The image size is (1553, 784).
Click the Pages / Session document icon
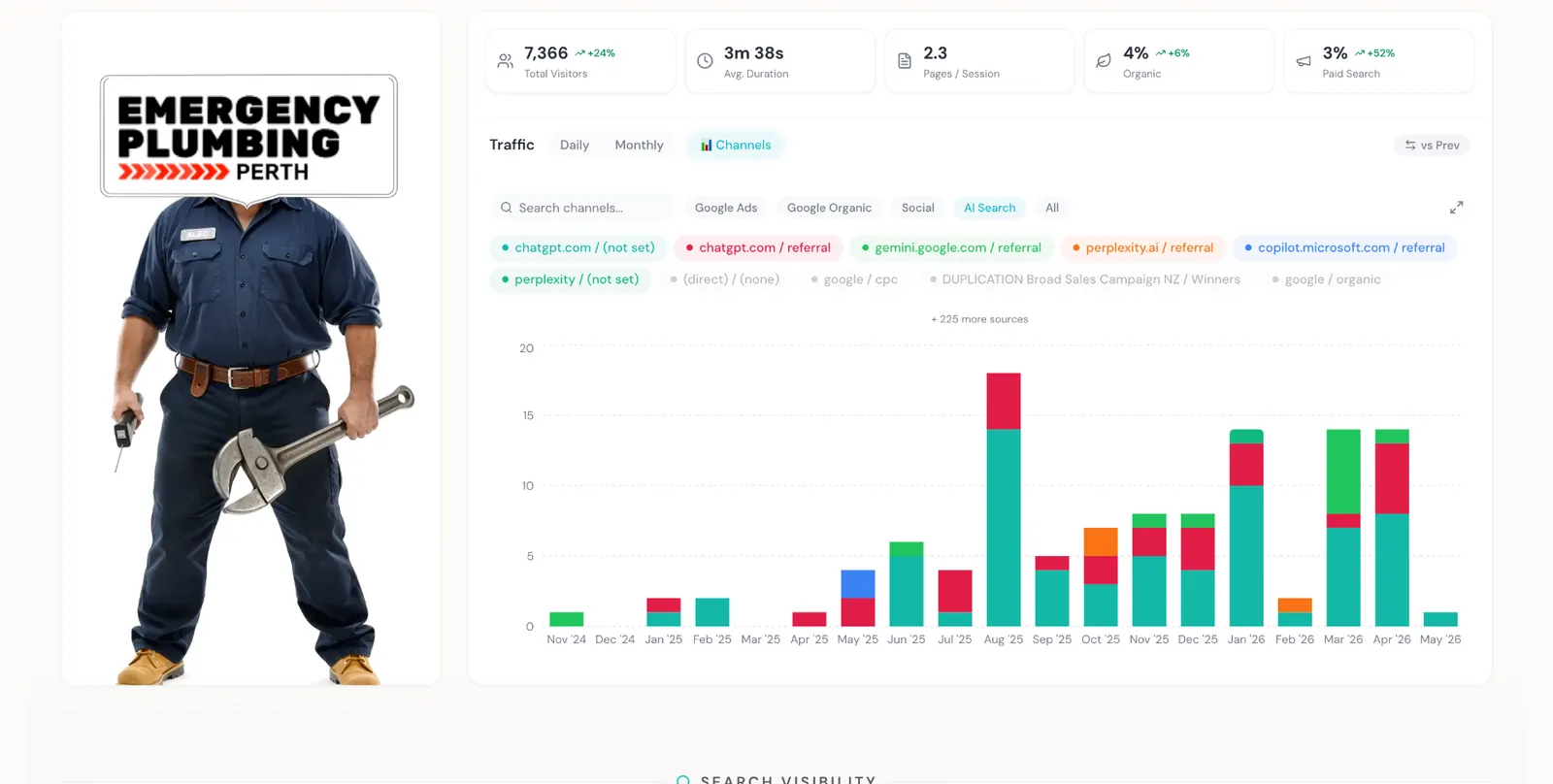point(905,61)
